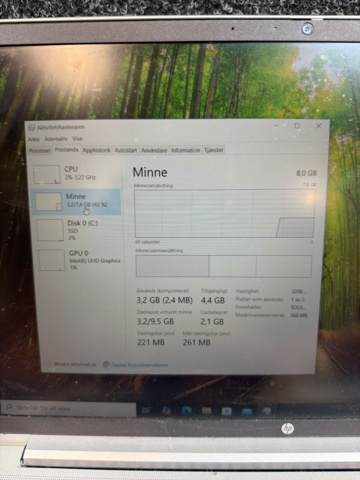This screenshot has width=360, height=480.
Task: Click the 3,2 GB (2,4 MB) used value
Action: pyautogui.click(x=164, y=300)
